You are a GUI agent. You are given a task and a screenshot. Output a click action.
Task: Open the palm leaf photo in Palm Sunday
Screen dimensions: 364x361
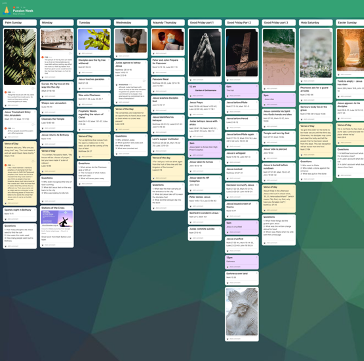pos(20,57)
